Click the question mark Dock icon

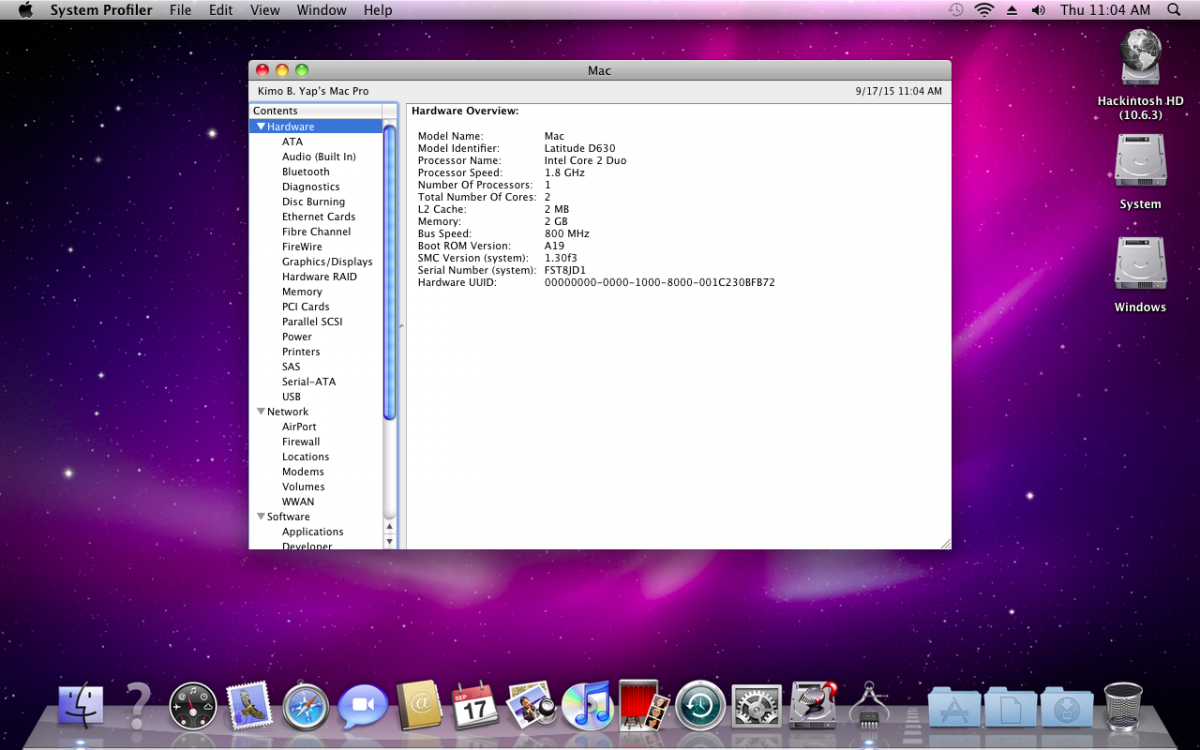(x=137, y=705)
